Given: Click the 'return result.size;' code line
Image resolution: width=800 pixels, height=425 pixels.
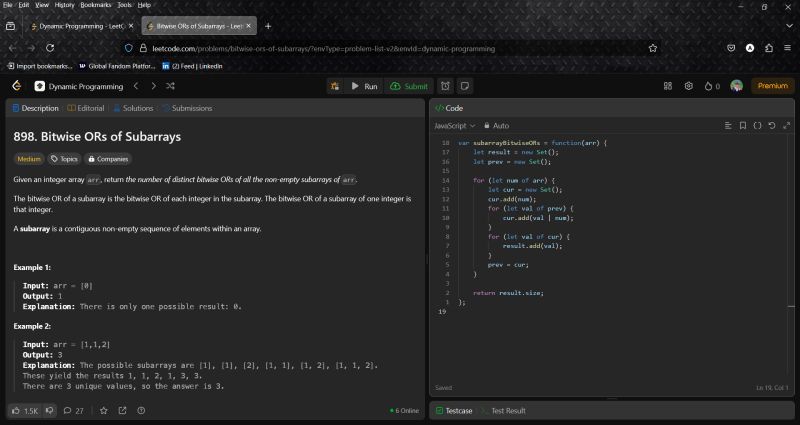Looking at the screenshot, I should coord(508,293).
